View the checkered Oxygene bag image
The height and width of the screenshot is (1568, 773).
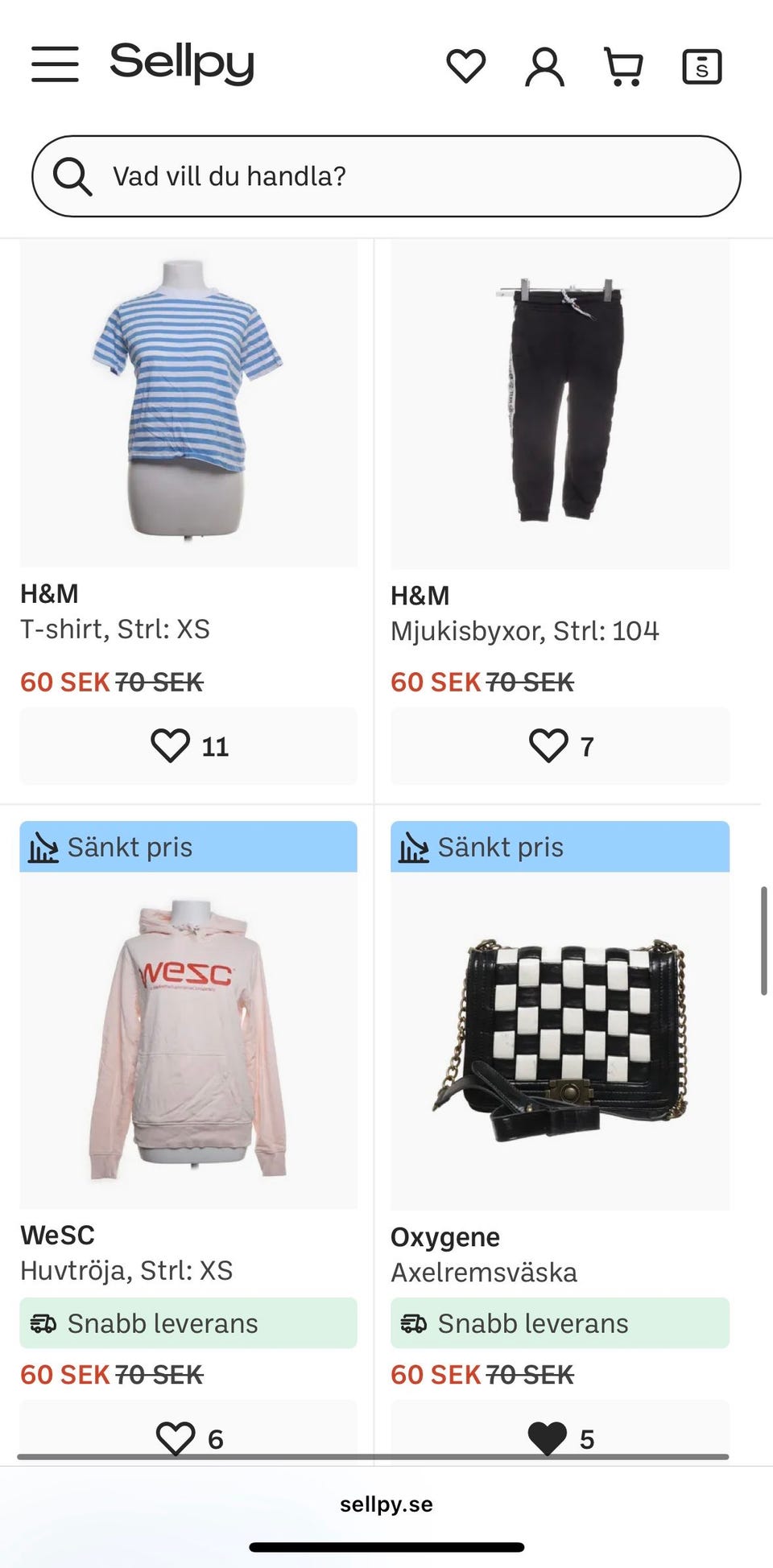click(x=560, y=1040)
